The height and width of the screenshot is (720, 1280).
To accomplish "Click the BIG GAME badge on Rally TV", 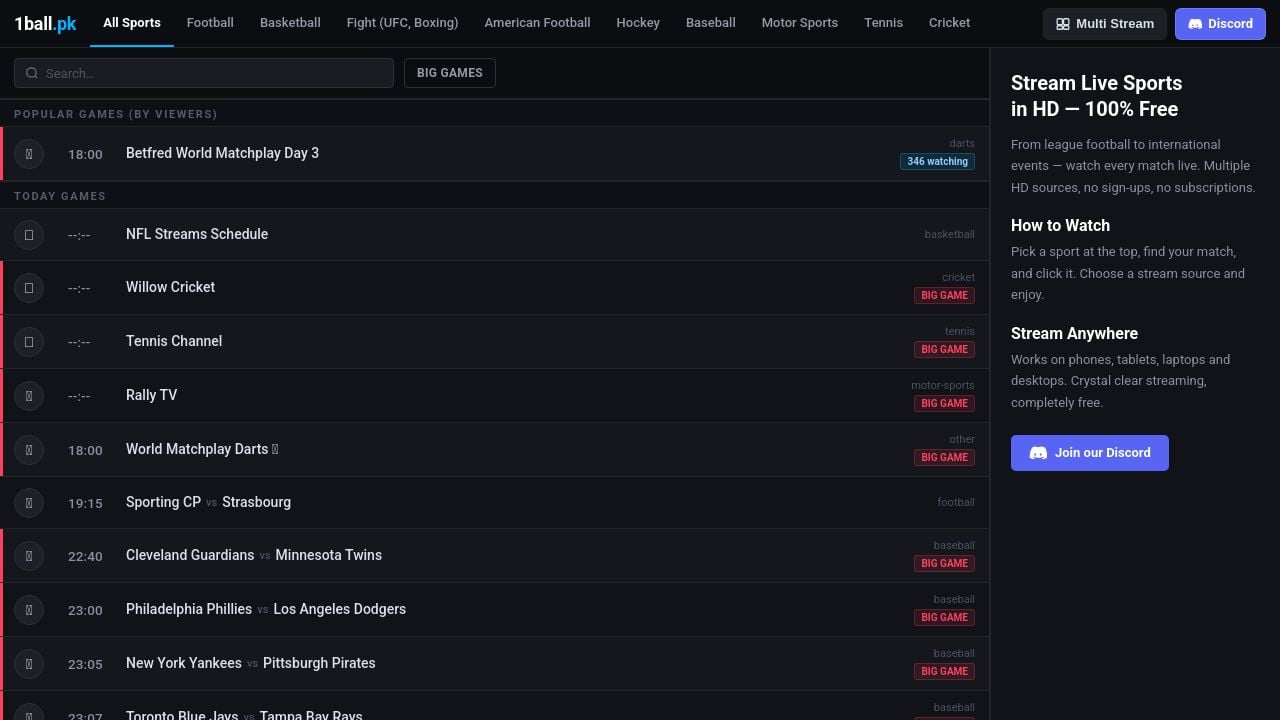I will (x=944, y=404).
